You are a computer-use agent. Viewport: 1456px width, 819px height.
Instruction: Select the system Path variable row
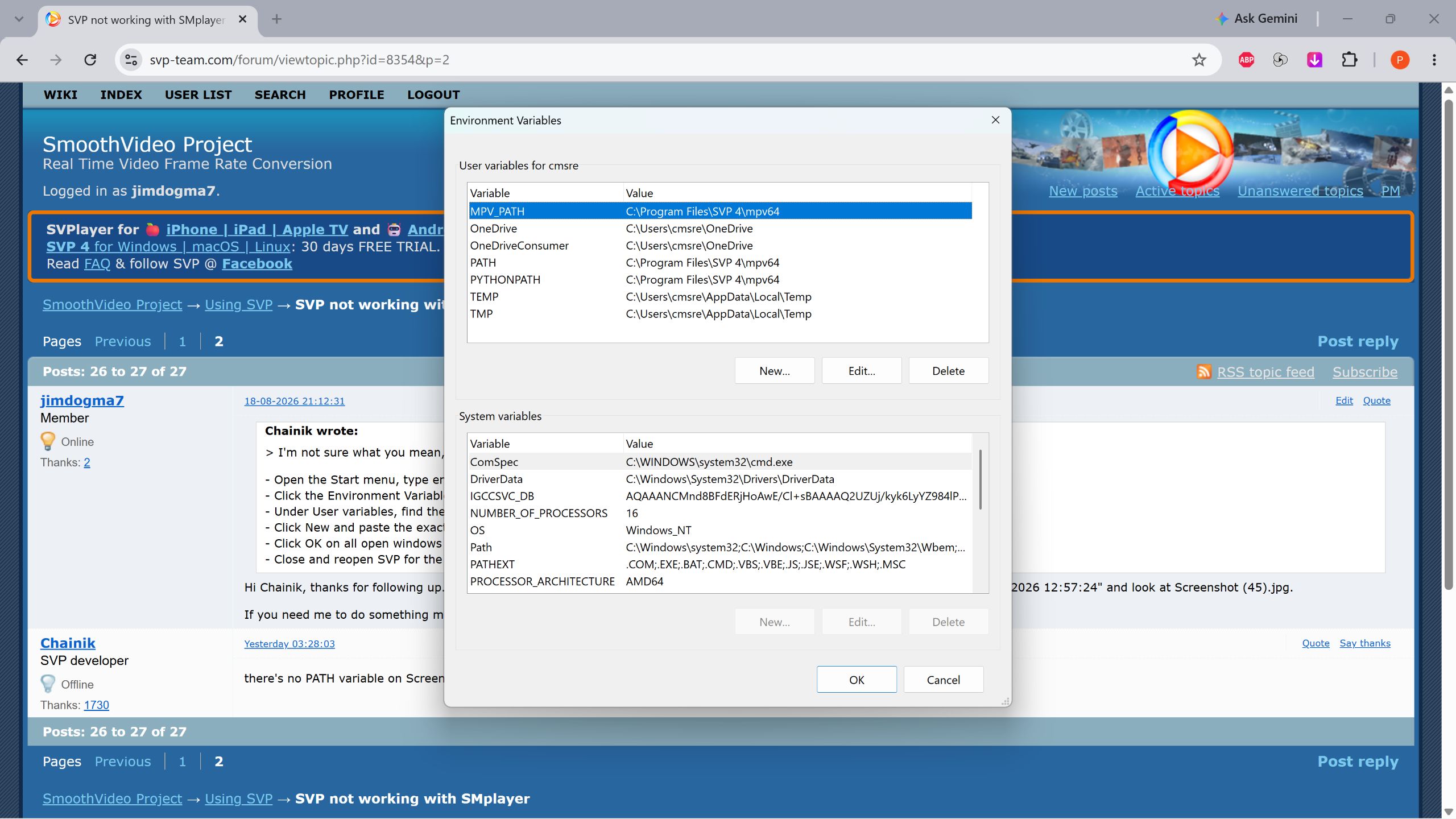click(x=720, y=547)
